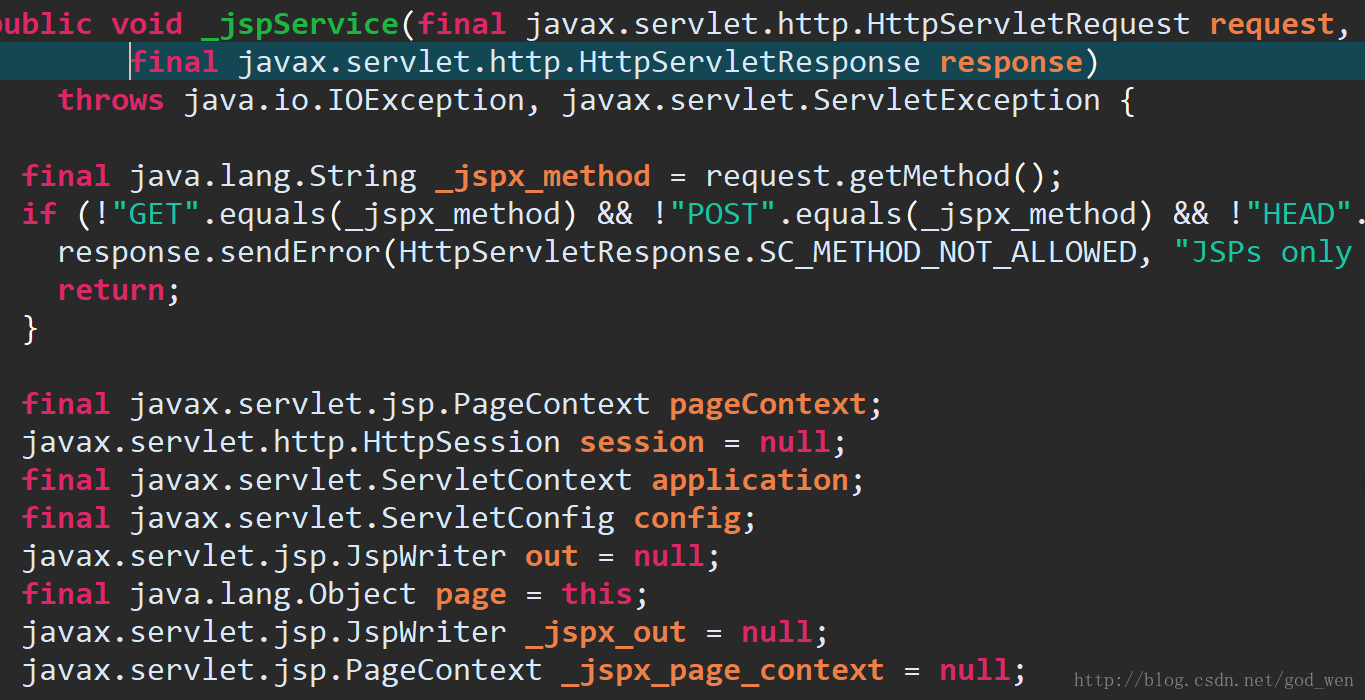Click the blog.csdn.net/god_wen watermark link
1365x700 pixels.
coord(1214,681)
